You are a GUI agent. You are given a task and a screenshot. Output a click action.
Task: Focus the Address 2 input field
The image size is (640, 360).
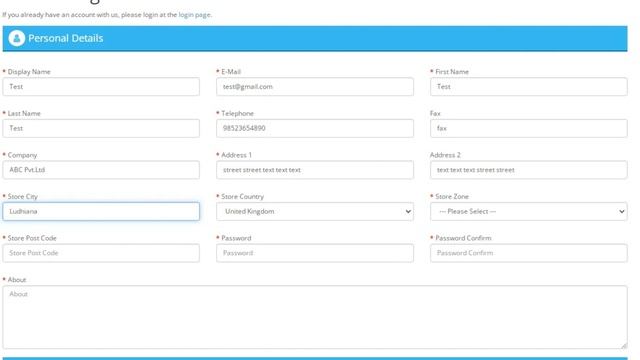pyautogui.click(x=529, y=170)
